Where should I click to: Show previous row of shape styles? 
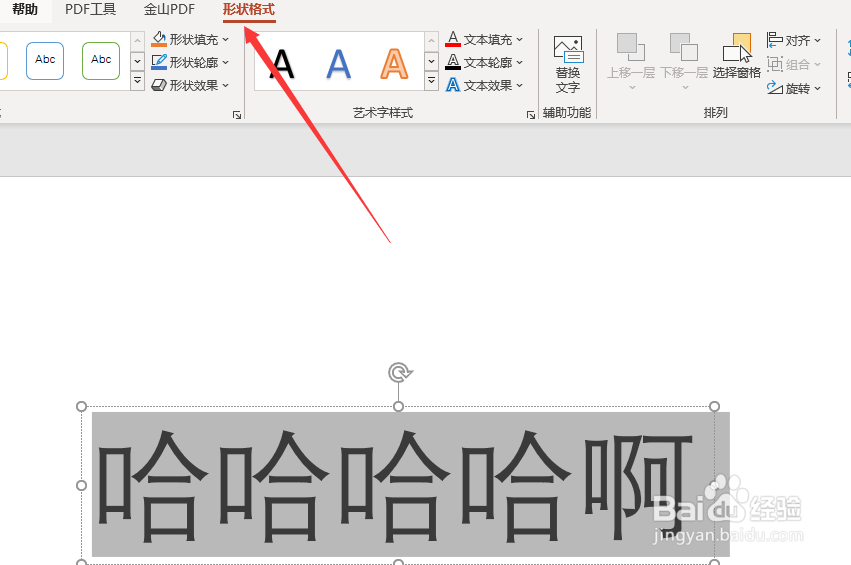click(x=138, y=41)
